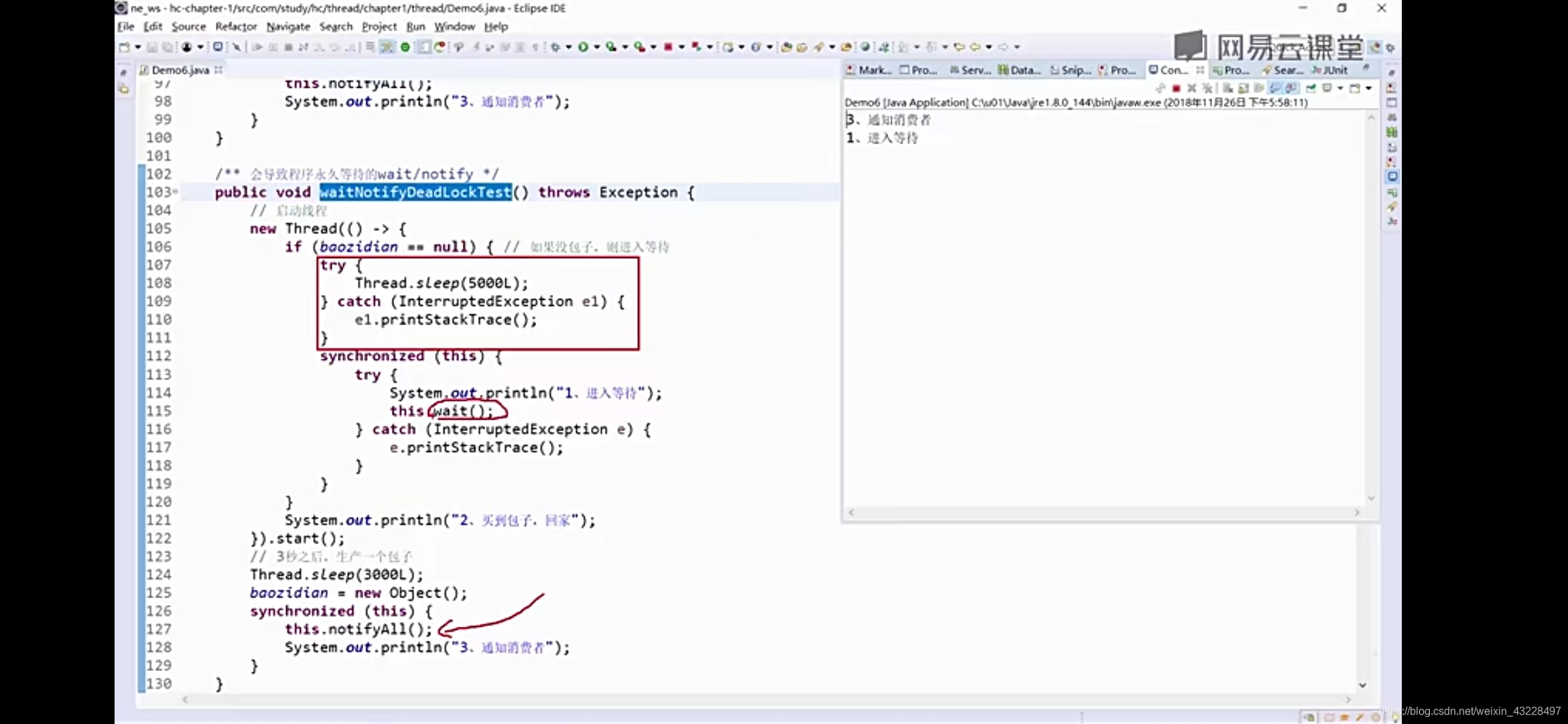This screenshot has height=724, width=1568.
Task: Click the Console horizontal scrollbar right arrow
Action: [1357, 512]
